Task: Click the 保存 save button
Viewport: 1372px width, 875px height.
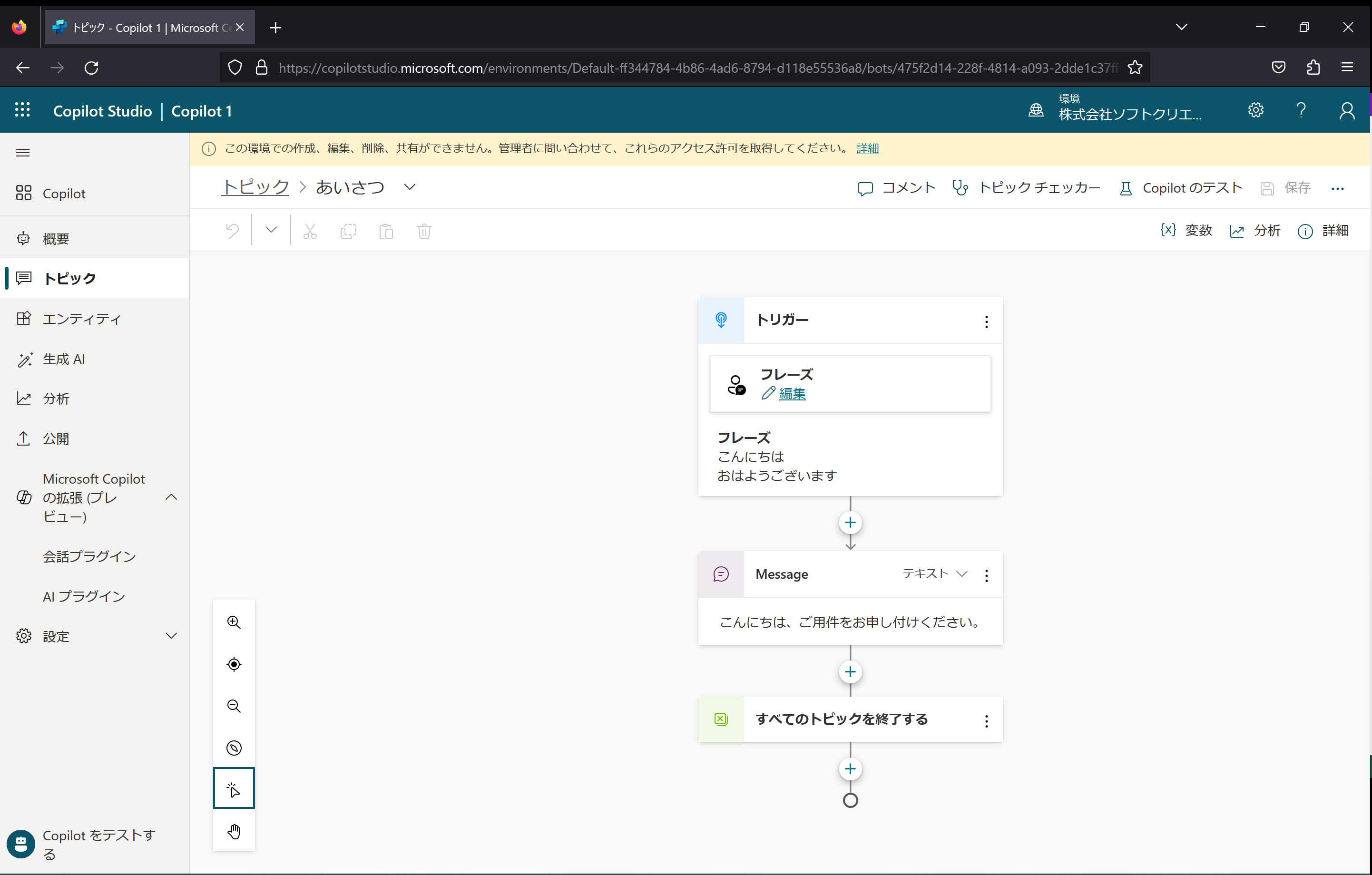Action: 1285,188
